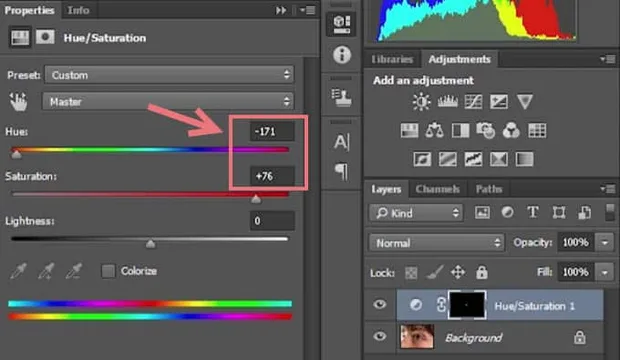Add a Levels adjustment
620x360 pixels.
tap(448, 102)
